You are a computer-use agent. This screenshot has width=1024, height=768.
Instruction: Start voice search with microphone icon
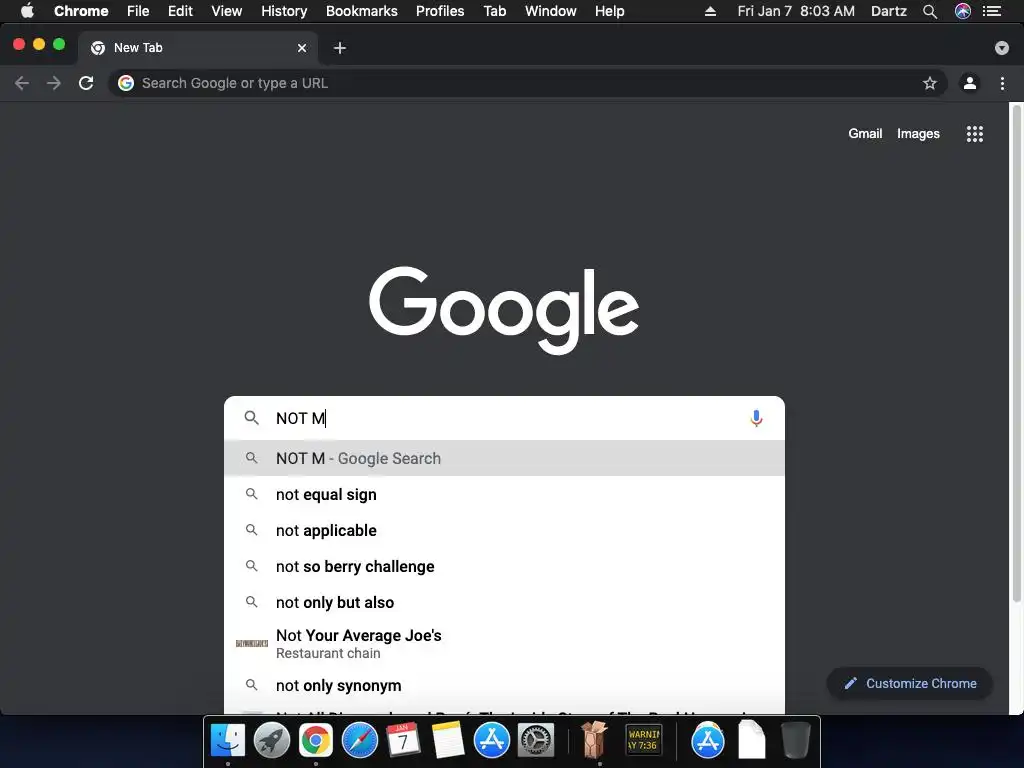coord(756,418)
